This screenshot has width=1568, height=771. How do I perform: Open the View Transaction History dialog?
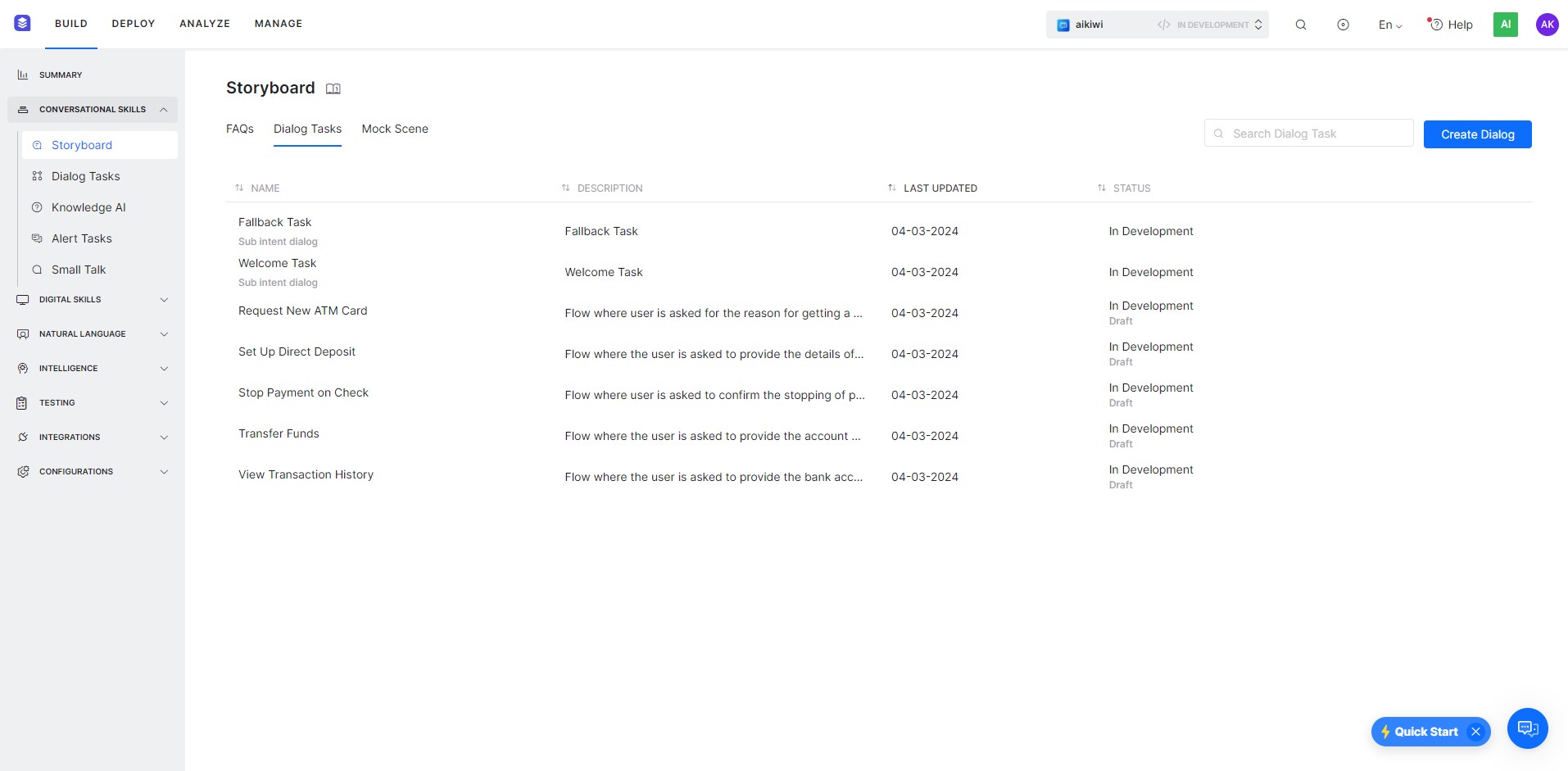306,474
